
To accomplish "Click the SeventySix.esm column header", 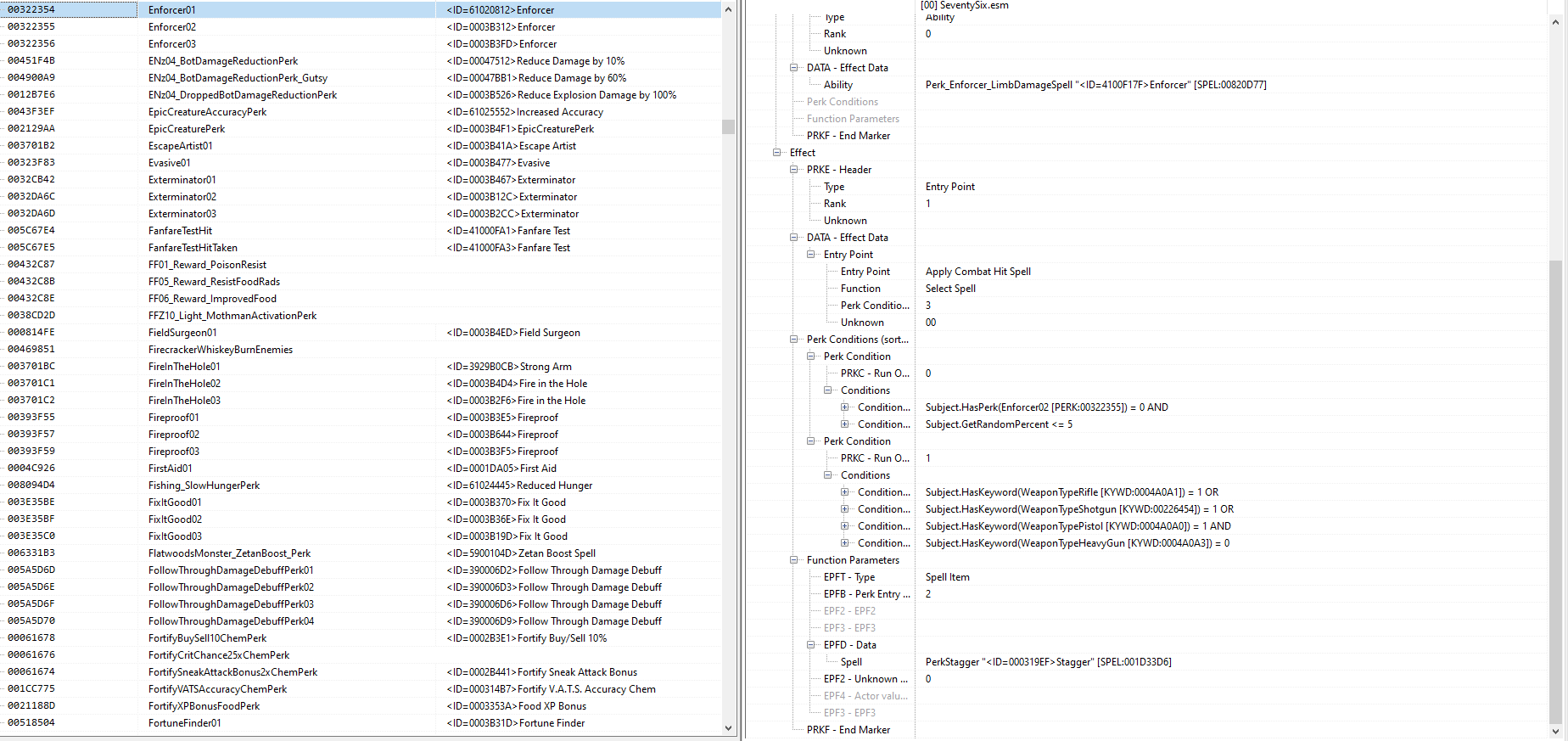I will (965, 5).
